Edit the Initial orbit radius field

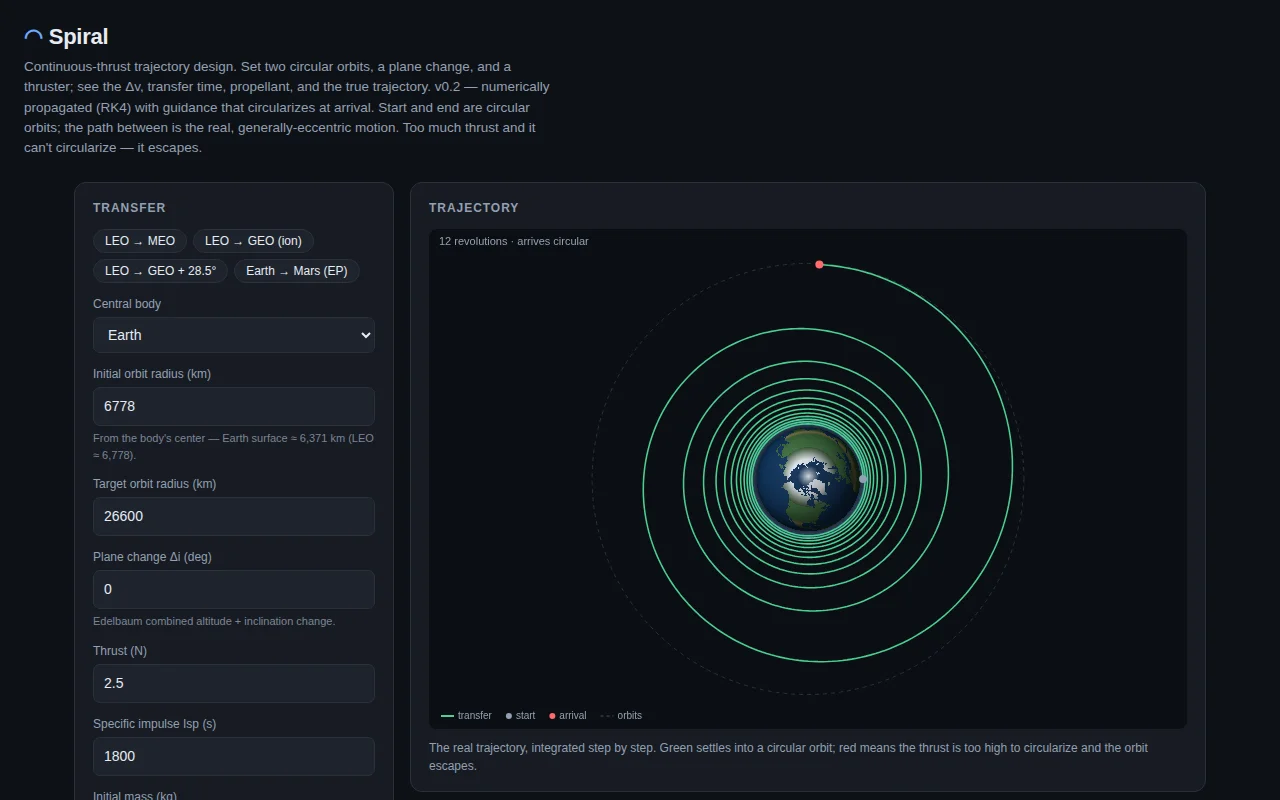[234, 407]
